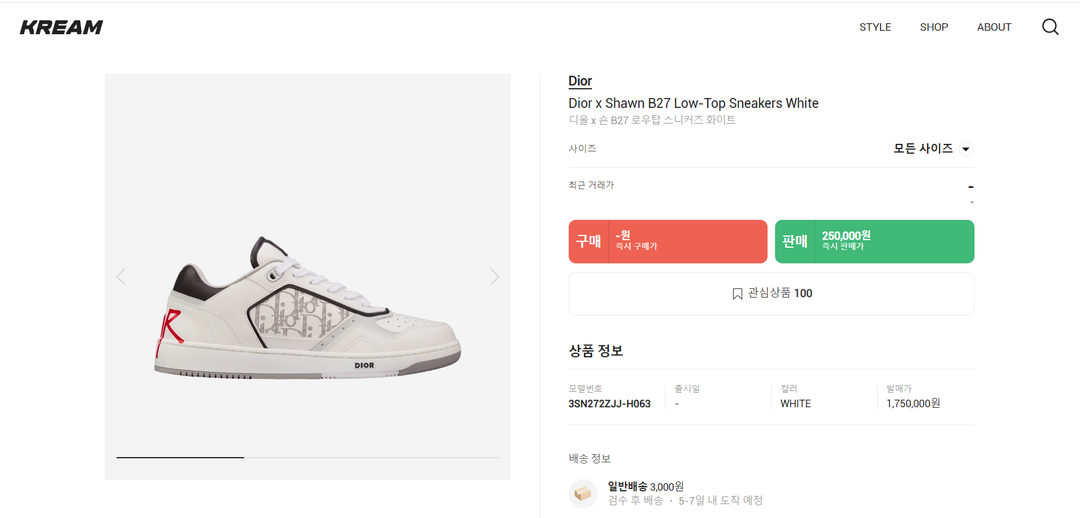Navigate to the ABOUT page

(994, 27)
